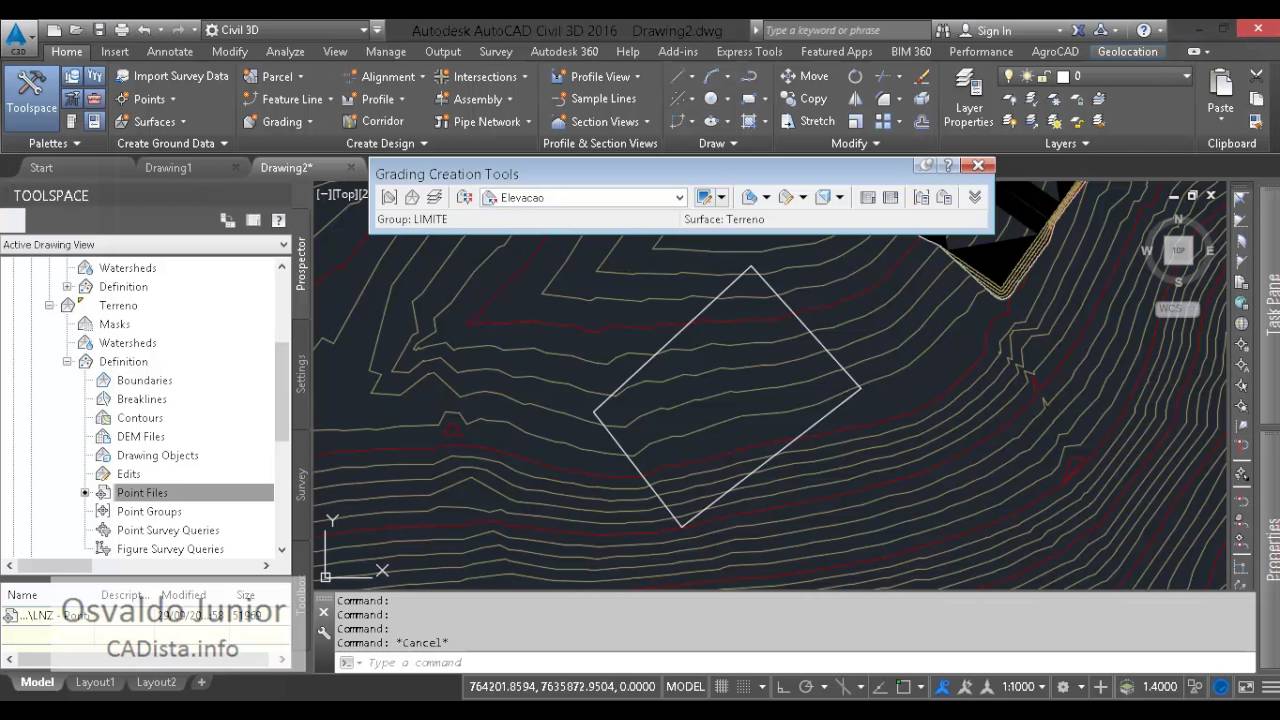Expand the Create Ground Data panel

(172, 143)
